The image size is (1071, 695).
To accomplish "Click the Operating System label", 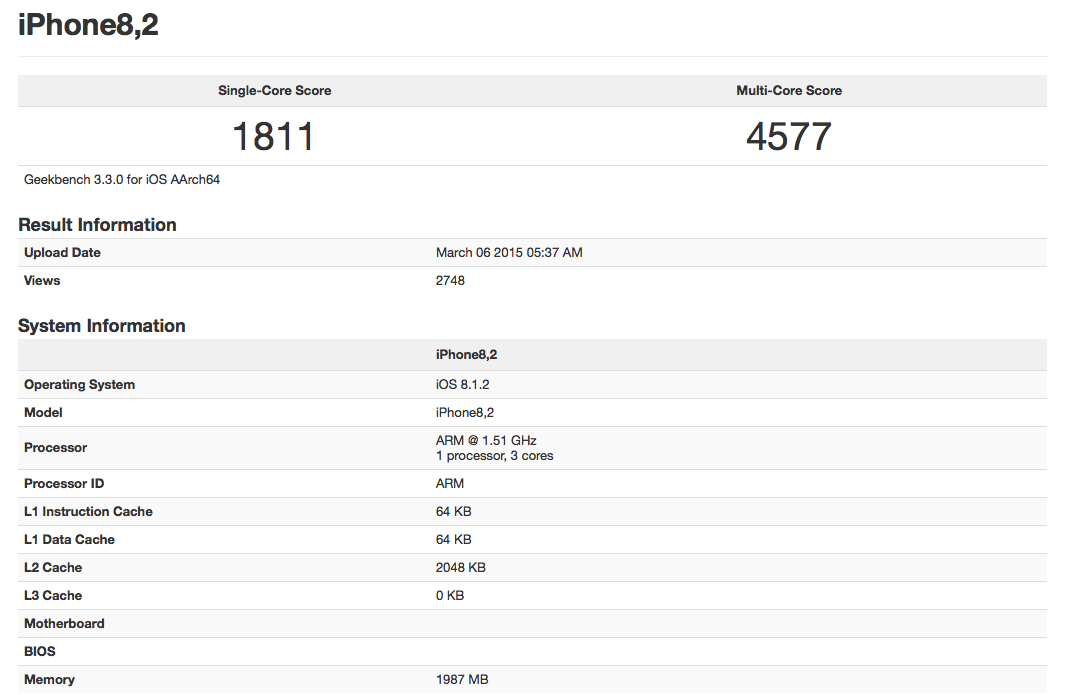I will (x=79, y=384).
